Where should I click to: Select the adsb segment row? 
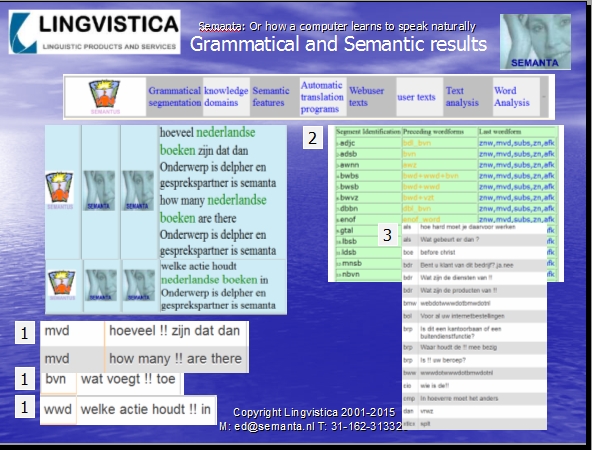tap(446, 154)
